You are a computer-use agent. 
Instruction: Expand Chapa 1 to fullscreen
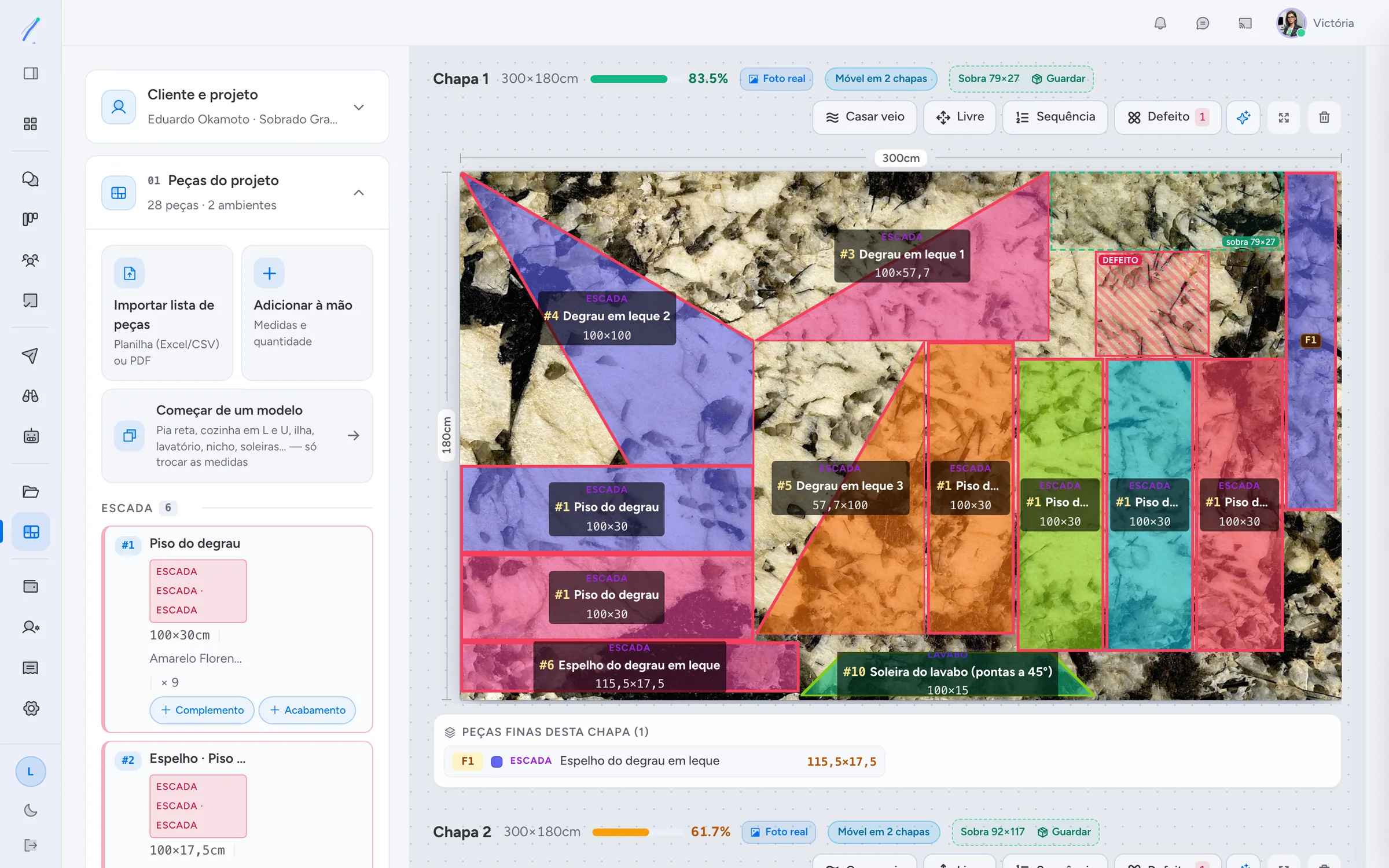(1284, 117)
